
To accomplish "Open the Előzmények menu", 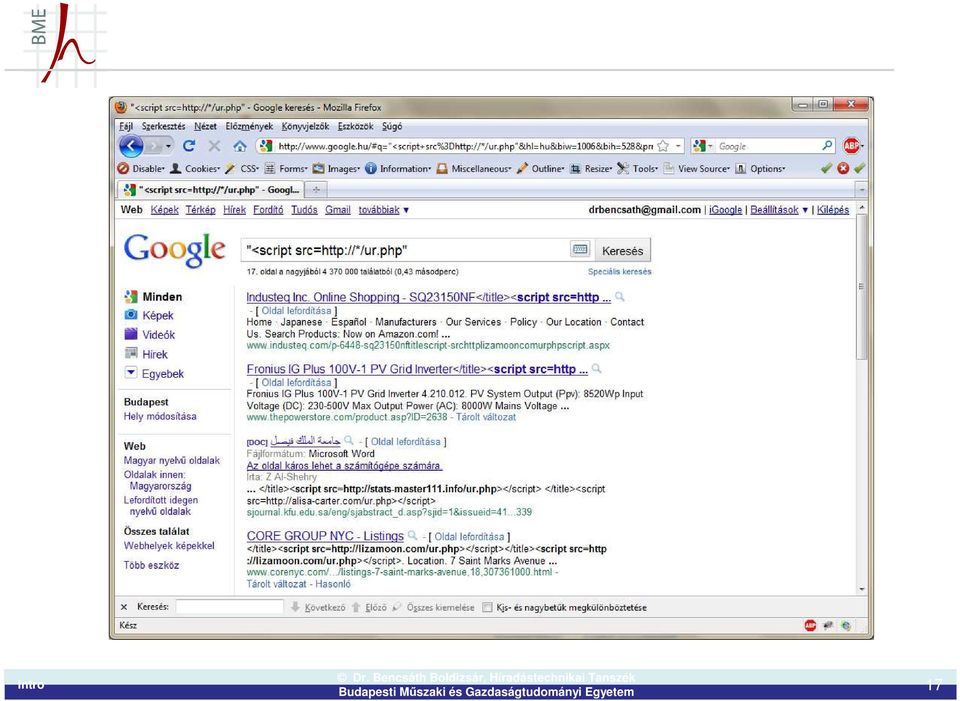I will pyautogui.click(x=249, y=126).
